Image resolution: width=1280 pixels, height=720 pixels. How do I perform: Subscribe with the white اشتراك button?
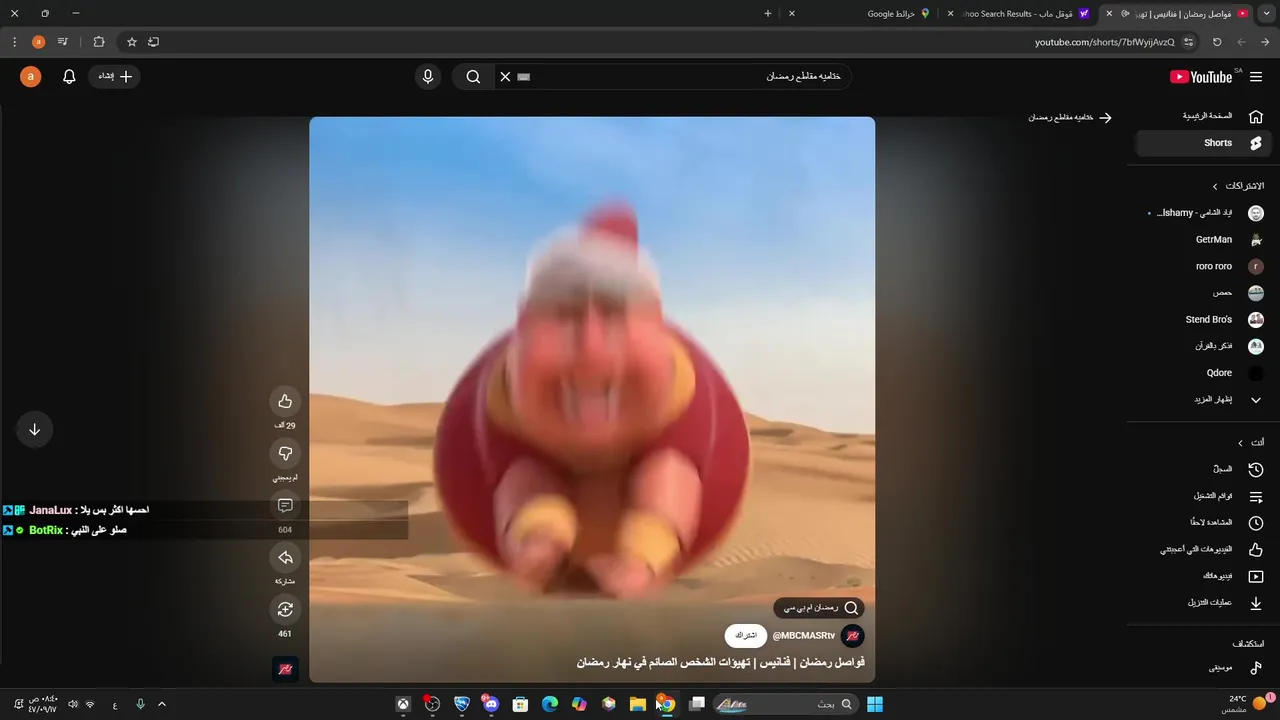(x=746, y=636)
